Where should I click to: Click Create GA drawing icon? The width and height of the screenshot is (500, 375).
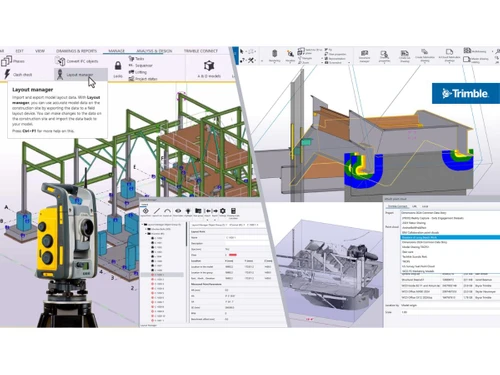404,54
